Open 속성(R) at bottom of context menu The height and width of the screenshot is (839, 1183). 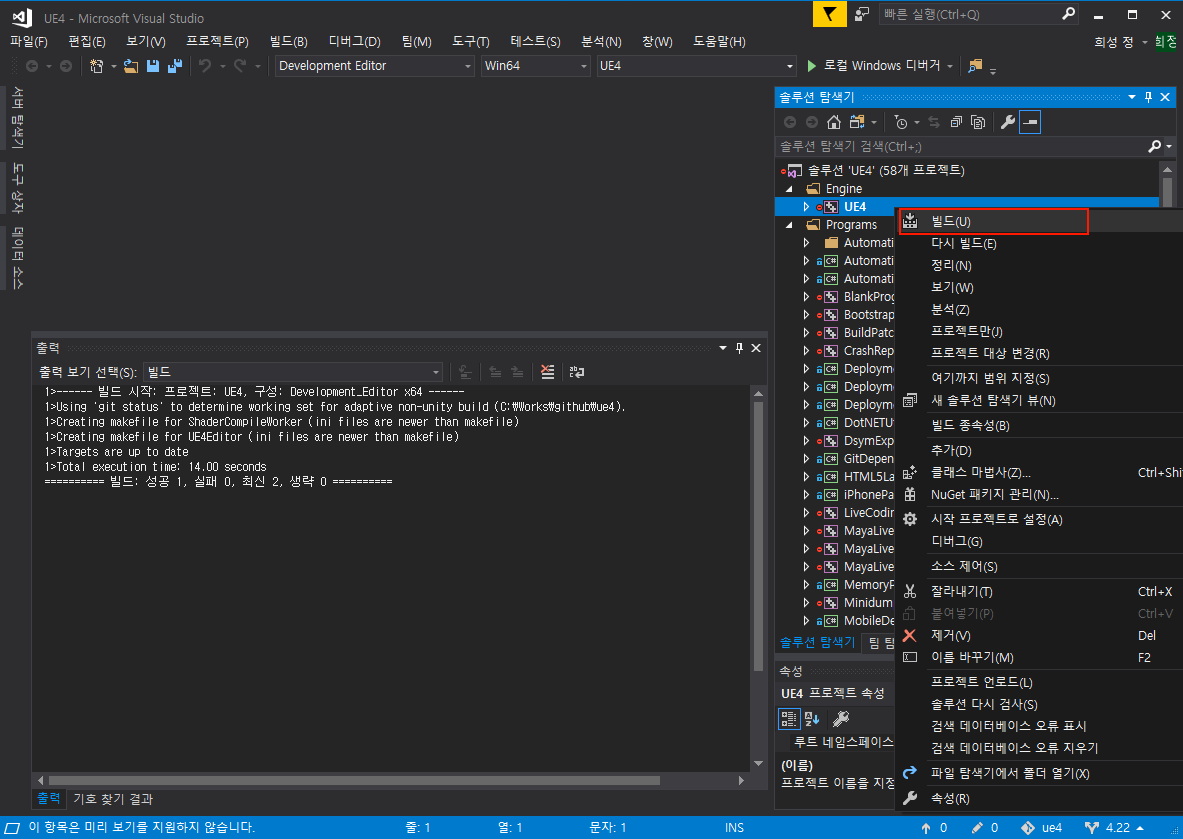[1039, 798]
